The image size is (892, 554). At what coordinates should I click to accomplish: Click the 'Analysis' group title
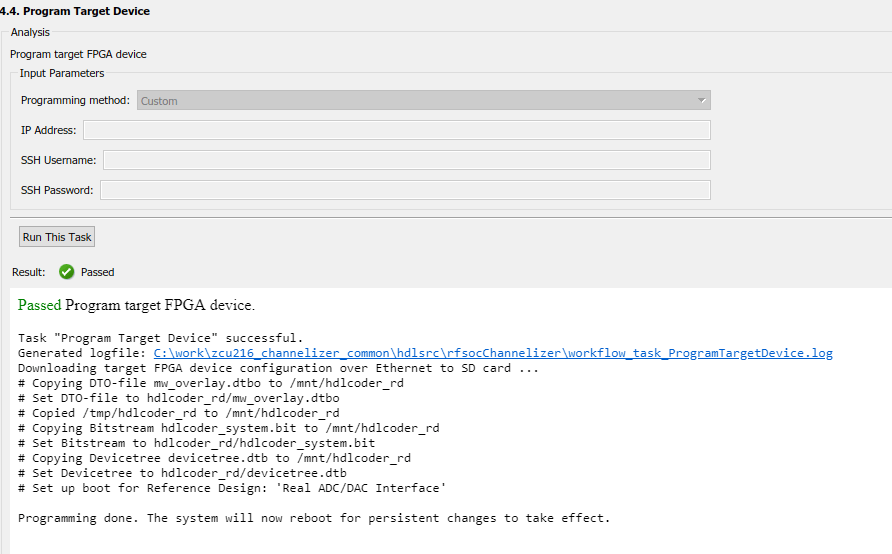click(30, 33)
